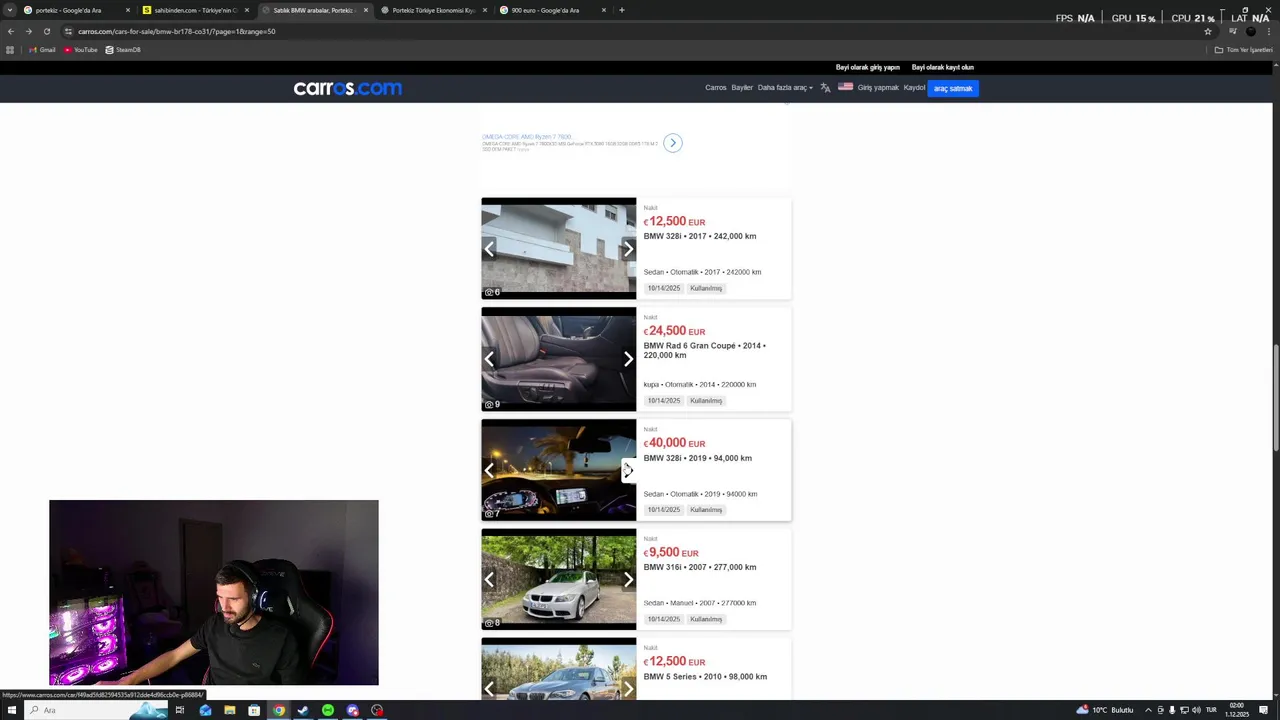This screenshot has width=1280, height=720.
Task: Show next photo of €12,500 BMW 328i
Action: point(628,249)
